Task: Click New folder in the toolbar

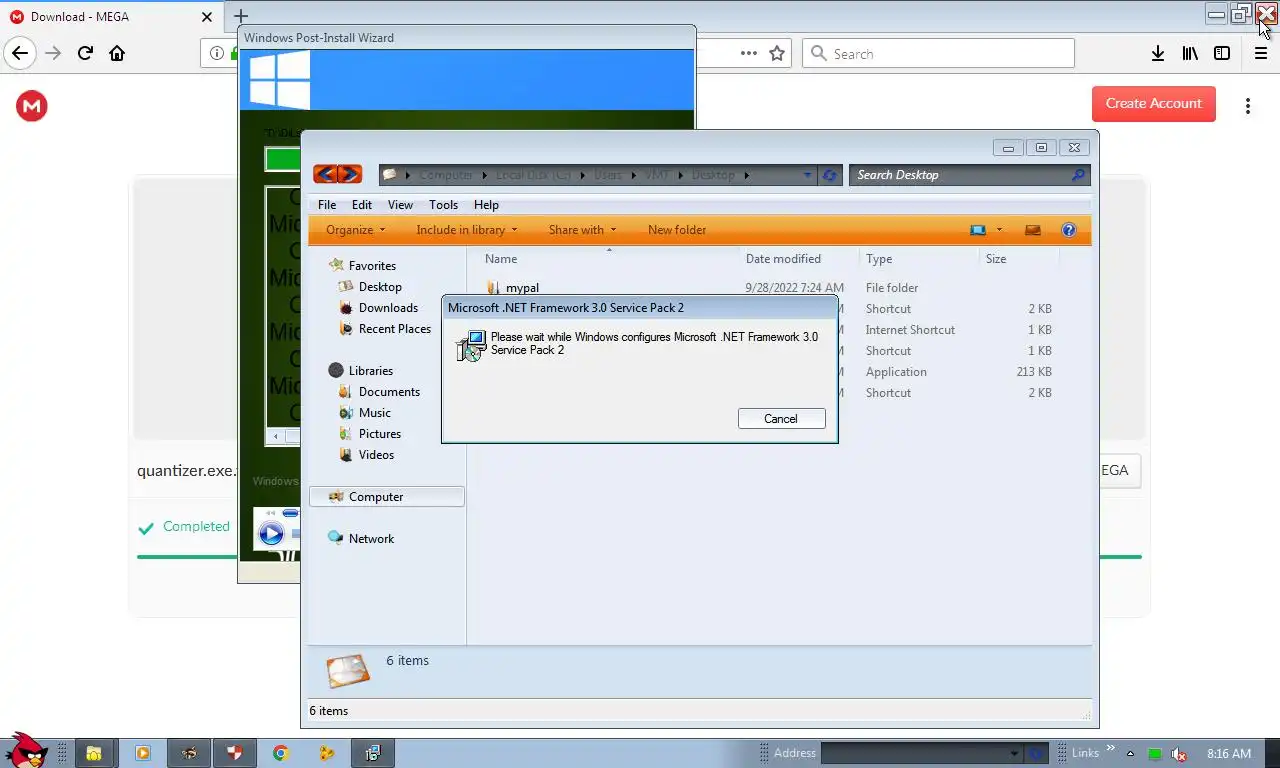Action: [x=677, y=230]
